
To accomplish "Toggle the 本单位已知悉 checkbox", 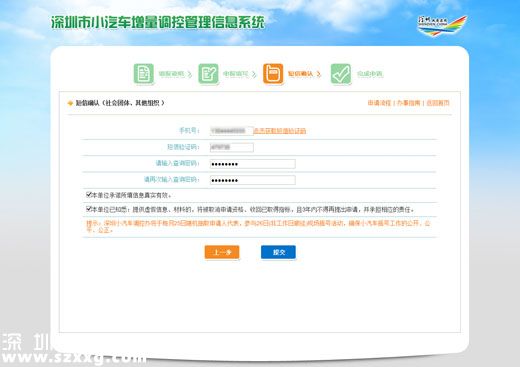I will 89,209.
